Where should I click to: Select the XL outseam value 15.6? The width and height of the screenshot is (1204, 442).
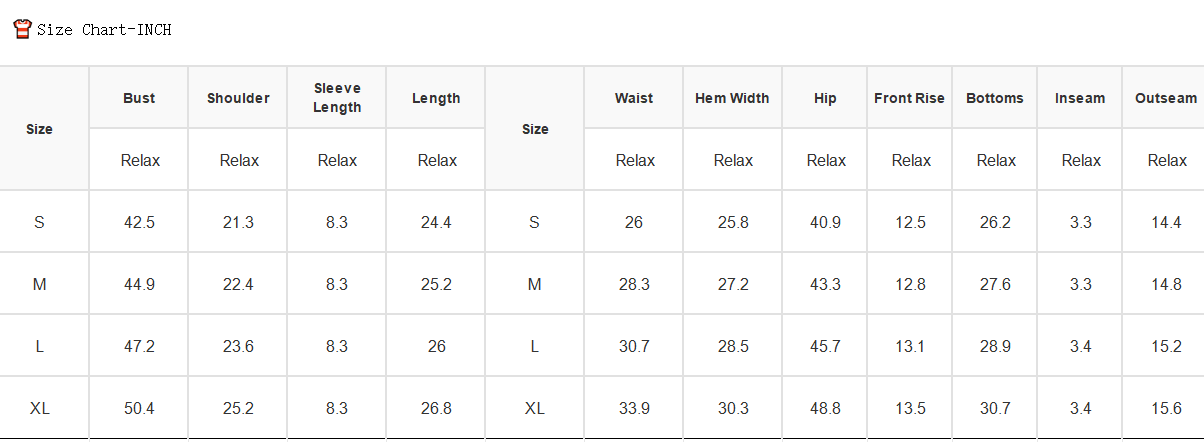[1166, 408]
